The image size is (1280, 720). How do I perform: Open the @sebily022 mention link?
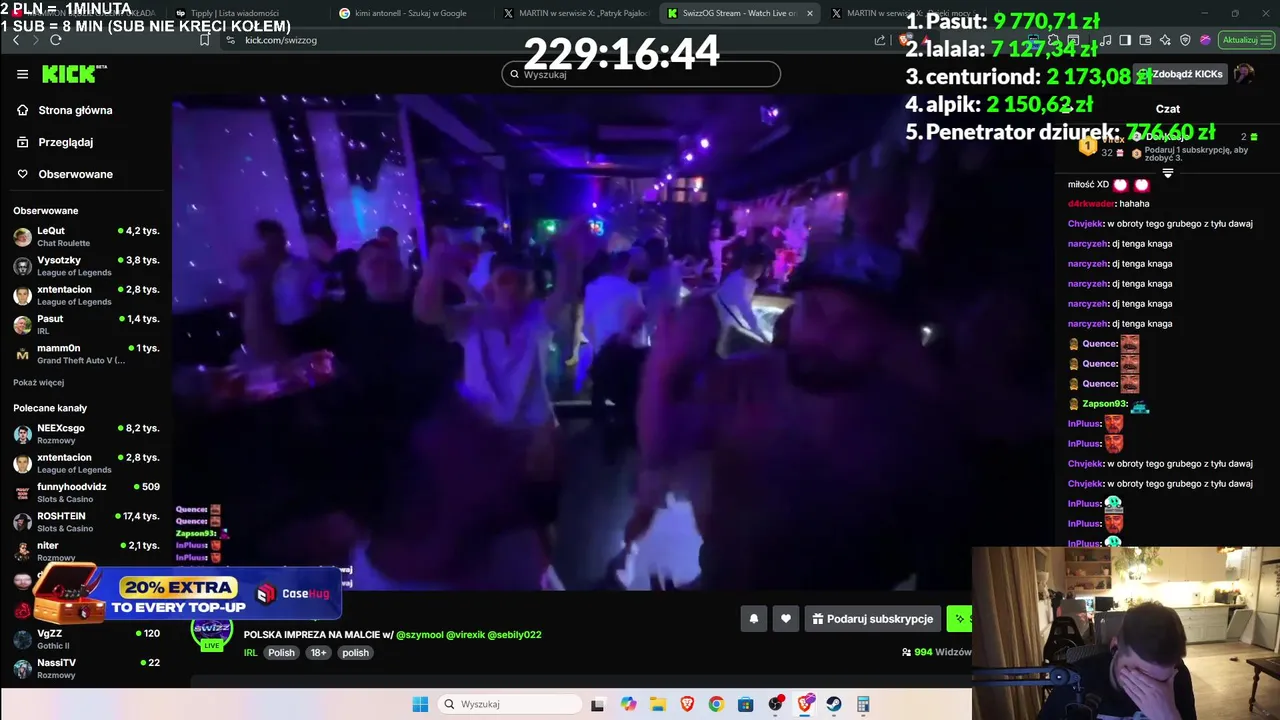pyautogui.click(x=515, y=635)
